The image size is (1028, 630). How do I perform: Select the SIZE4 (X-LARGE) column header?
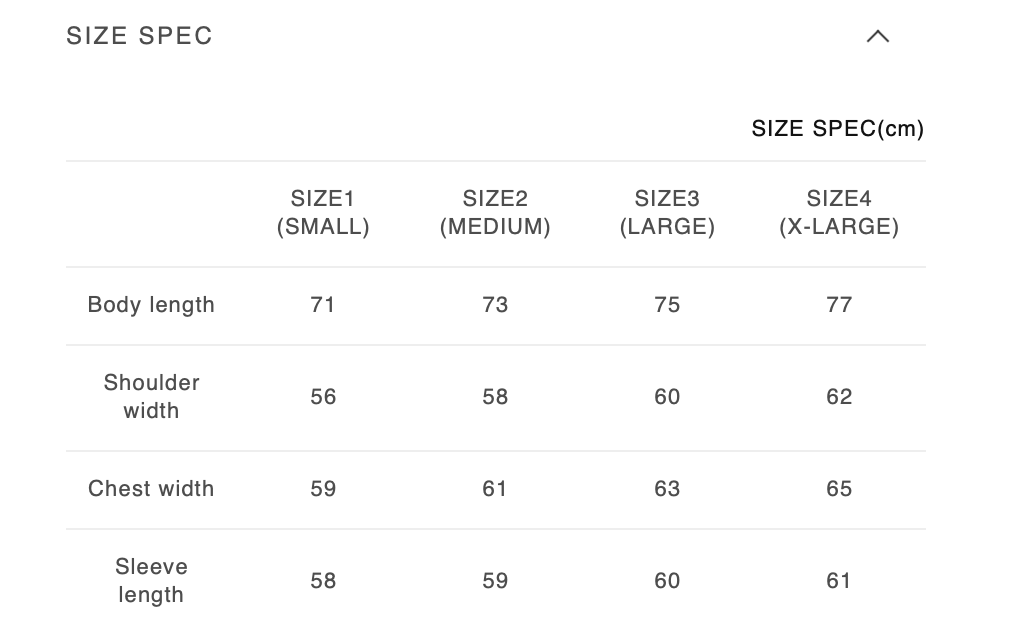pos(839,213)
